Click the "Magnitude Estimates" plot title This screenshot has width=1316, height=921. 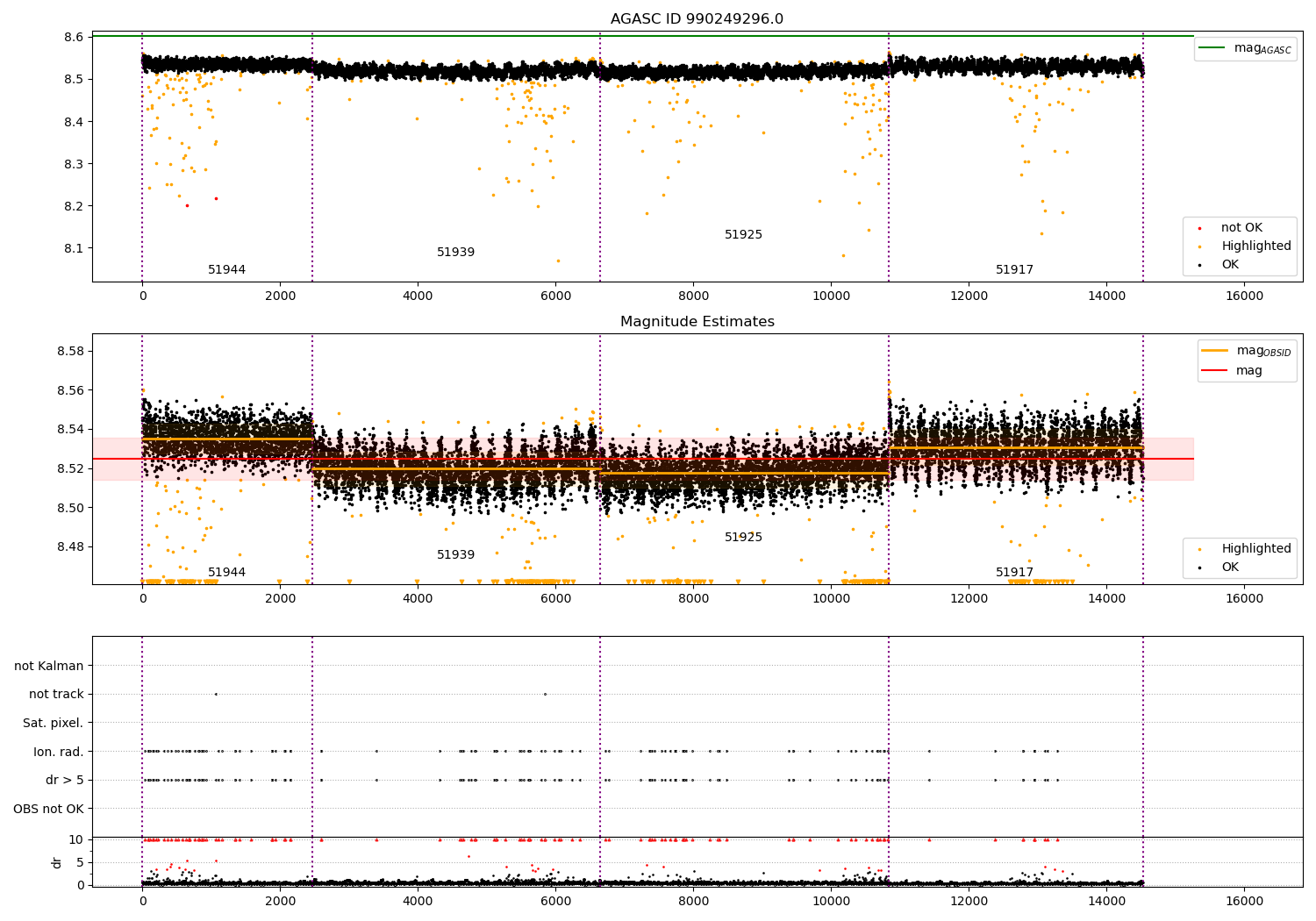[x=697, y=322]
